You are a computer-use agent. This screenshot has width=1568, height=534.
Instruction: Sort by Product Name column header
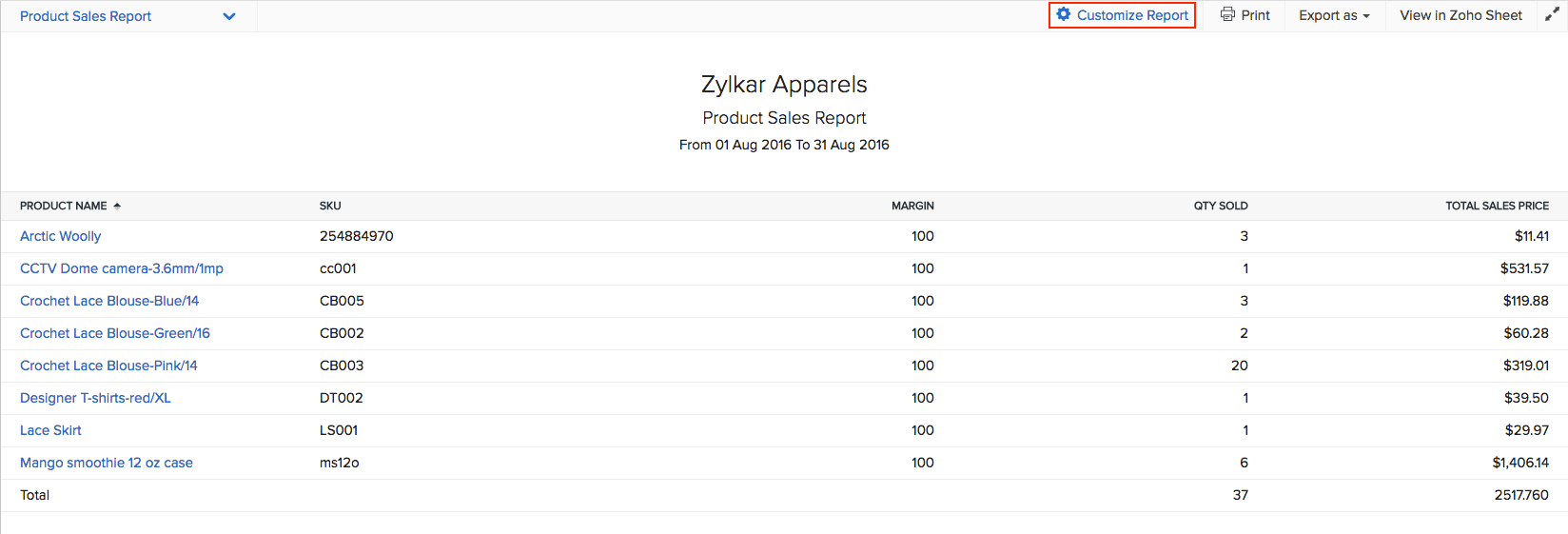[64, 206]
